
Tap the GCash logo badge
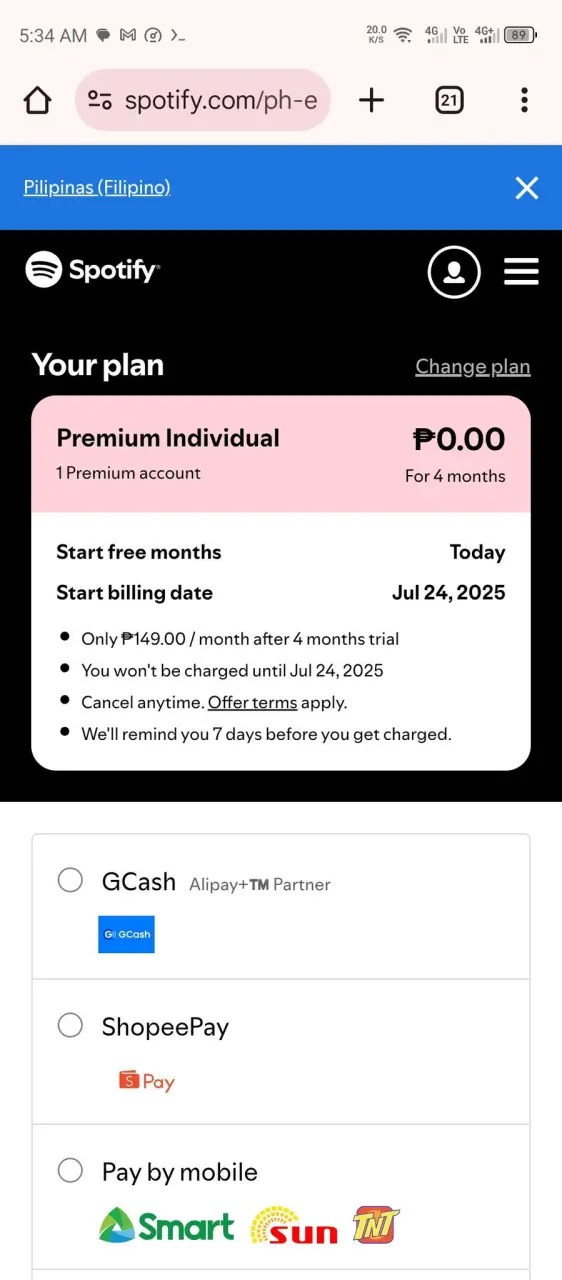click(126, 934)
